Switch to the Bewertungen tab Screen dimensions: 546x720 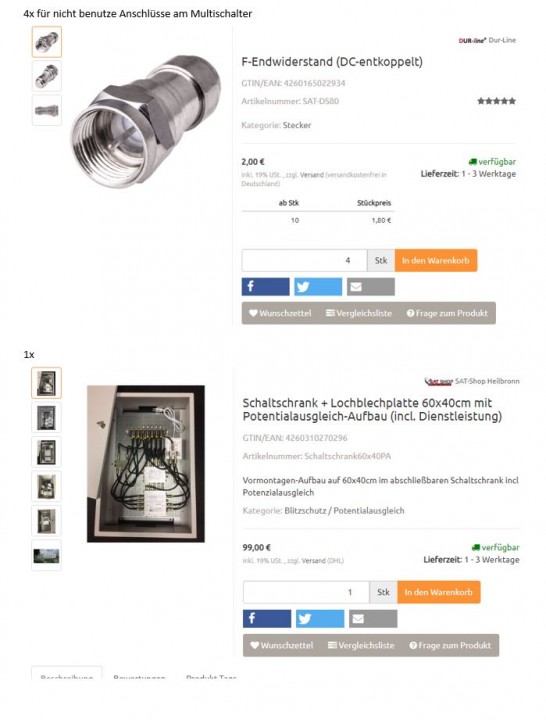click(x=139, y=677)
